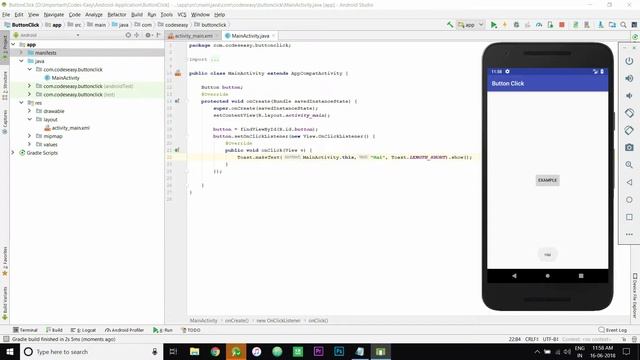The height and width of the screenshot is (360, 640).
Task: Click the onCreate() breadcrumb below editor
Action: click(x=237, y=320)
